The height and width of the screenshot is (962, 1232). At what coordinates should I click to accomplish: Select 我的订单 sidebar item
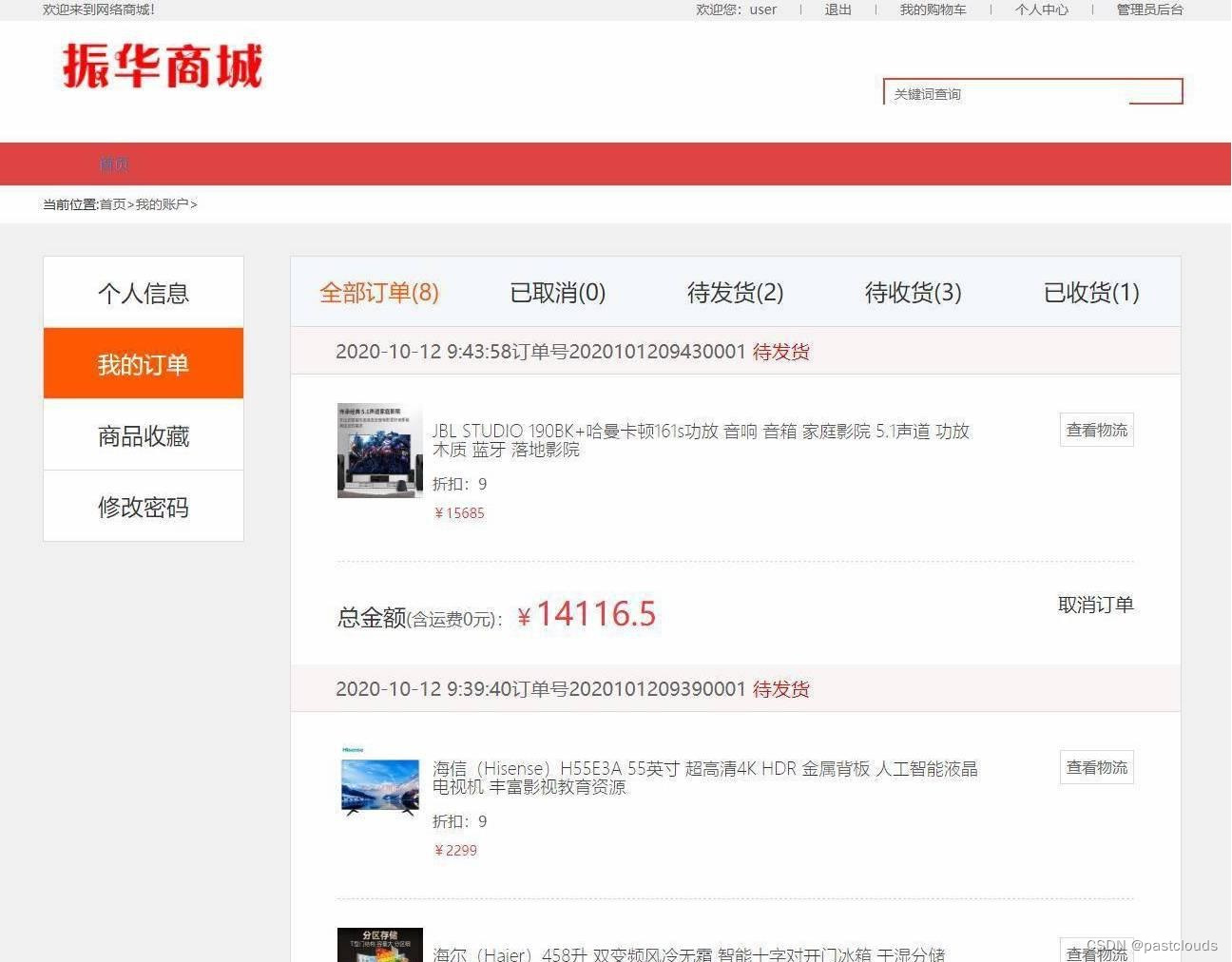(x=143, y=363)
